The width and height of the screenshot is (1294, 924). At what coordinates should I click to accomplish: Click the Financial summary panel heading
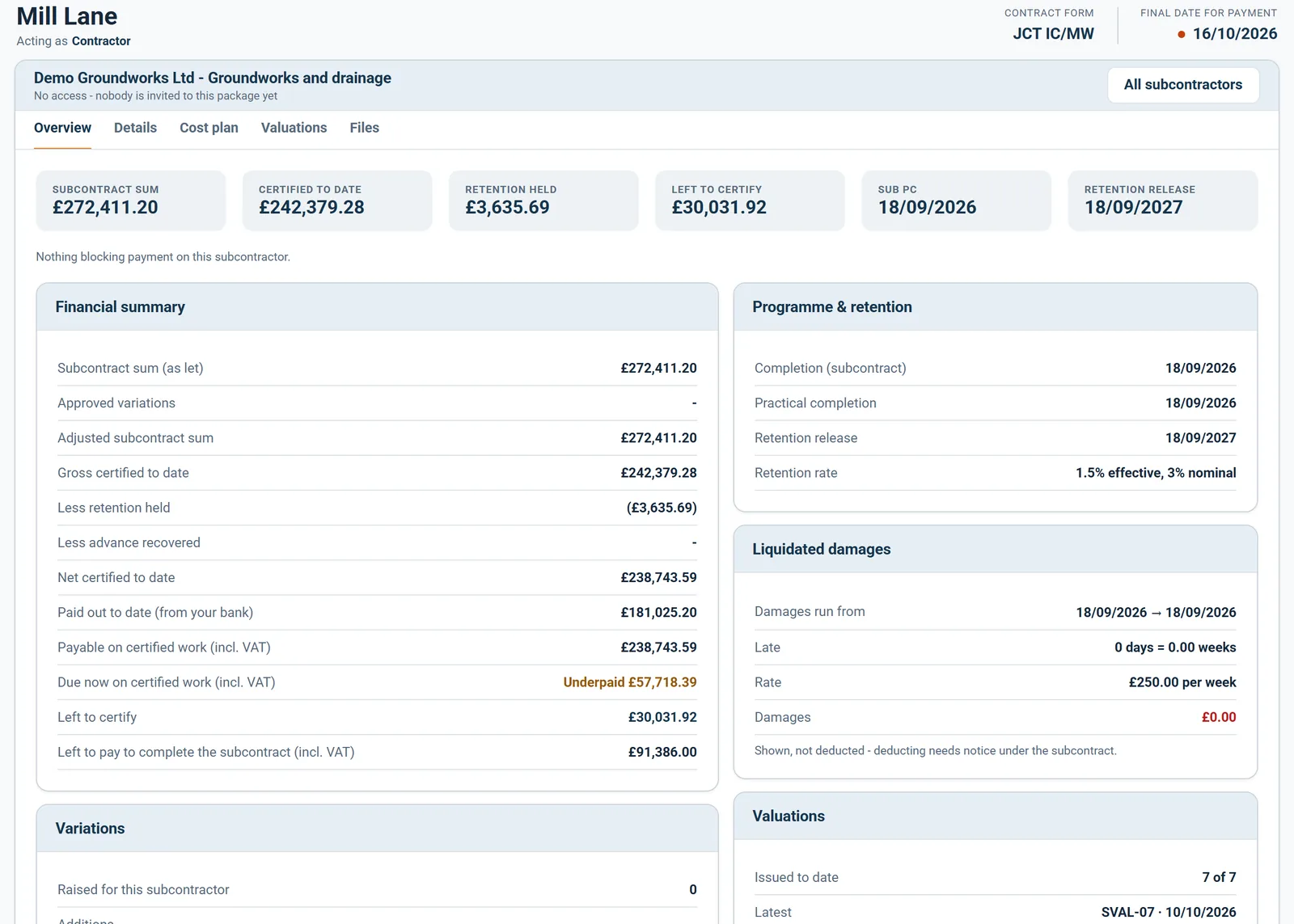coord(120,307)
